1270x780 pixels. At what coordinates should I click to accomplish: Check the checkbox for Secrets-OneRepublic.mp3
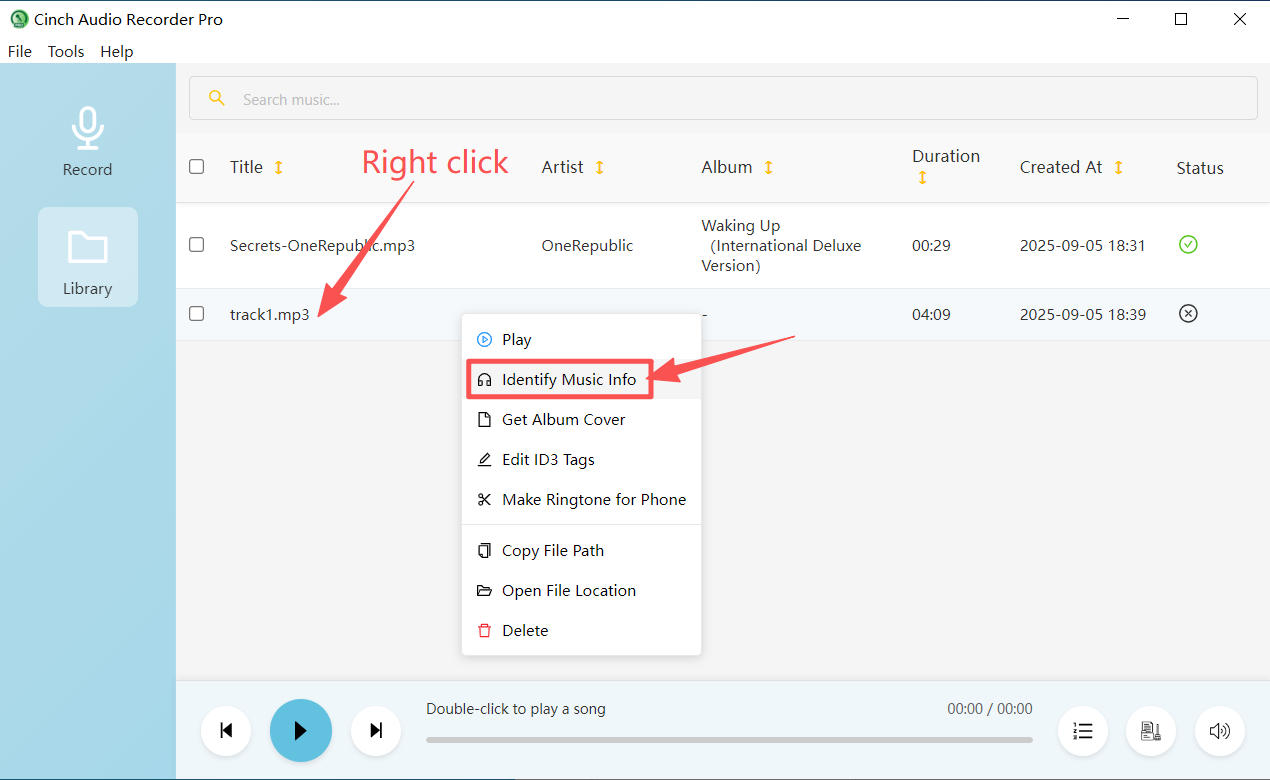196,244
